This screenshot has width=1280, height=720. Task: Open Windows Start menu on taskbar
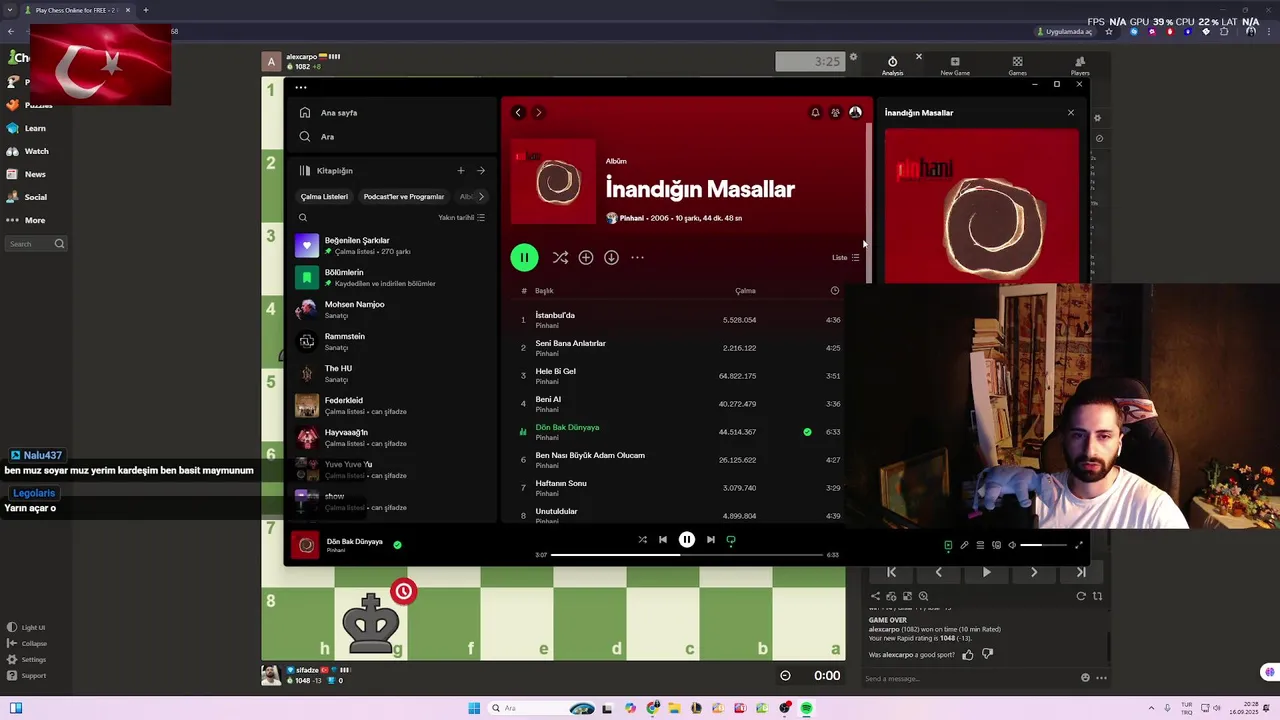[x=474, y=708]
